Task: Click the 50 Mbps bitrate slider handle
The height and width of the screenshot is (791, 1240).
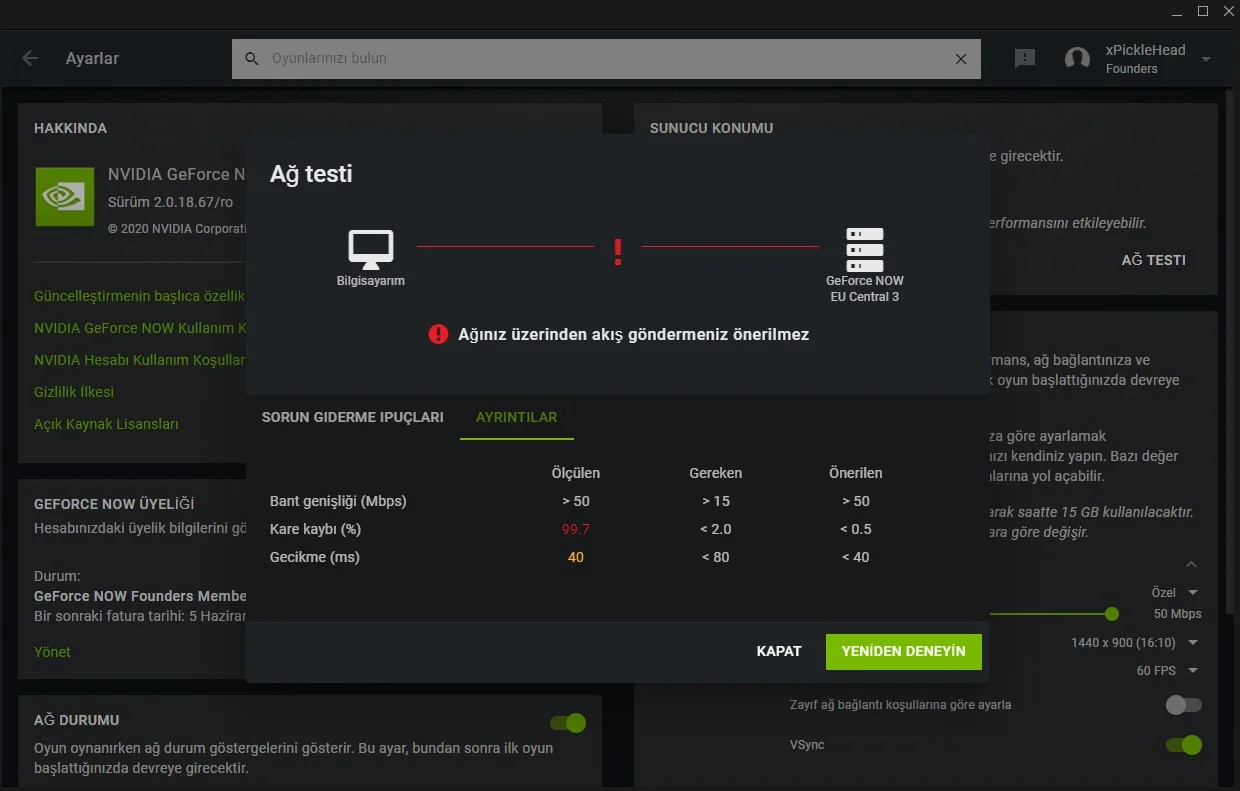Action: (x=1112, y=614)
